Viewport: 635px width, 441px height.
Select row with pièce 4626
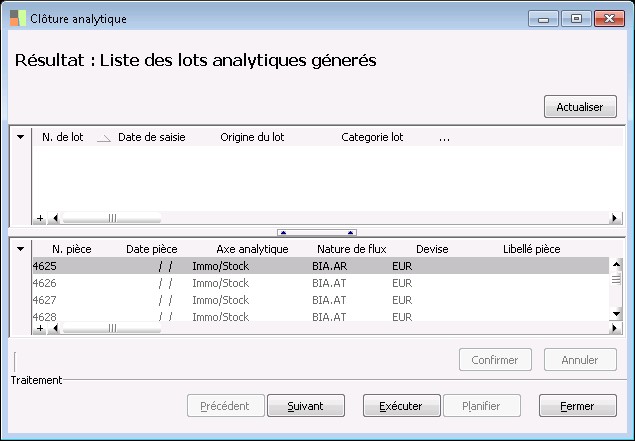point(321,283)
